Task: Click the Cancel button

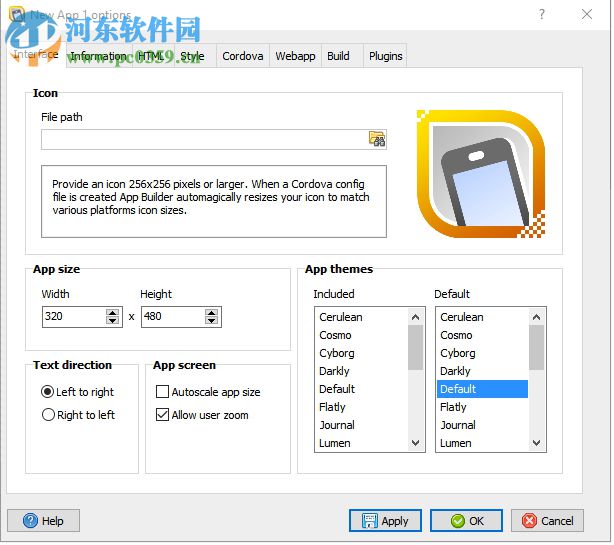Action: [x=548, y=521]
